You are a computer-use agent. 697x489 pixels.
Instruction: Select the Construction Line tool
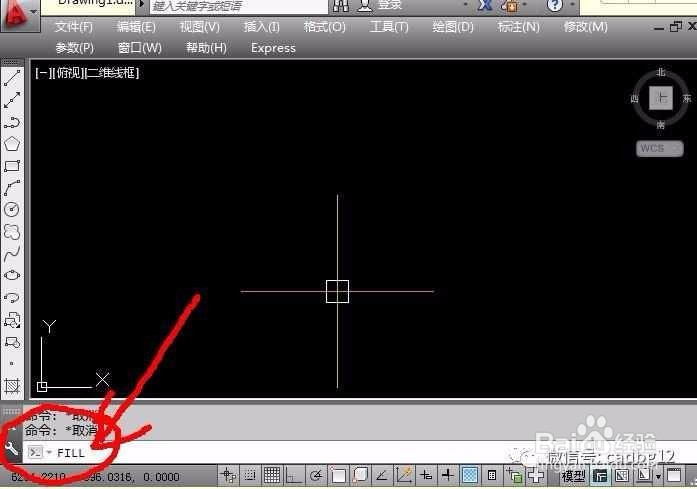tap(12, 100)
